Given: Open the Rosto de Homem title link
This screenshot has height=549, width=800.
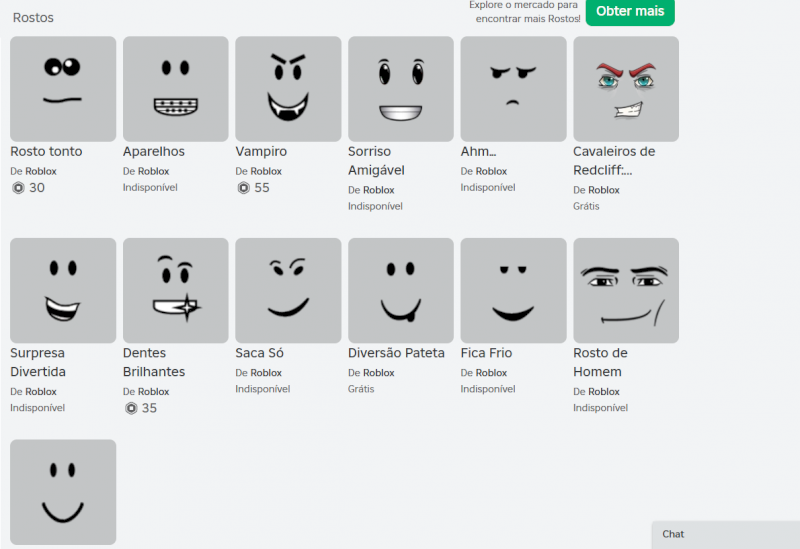Looking at the screenshot, I should coord(600,362).
